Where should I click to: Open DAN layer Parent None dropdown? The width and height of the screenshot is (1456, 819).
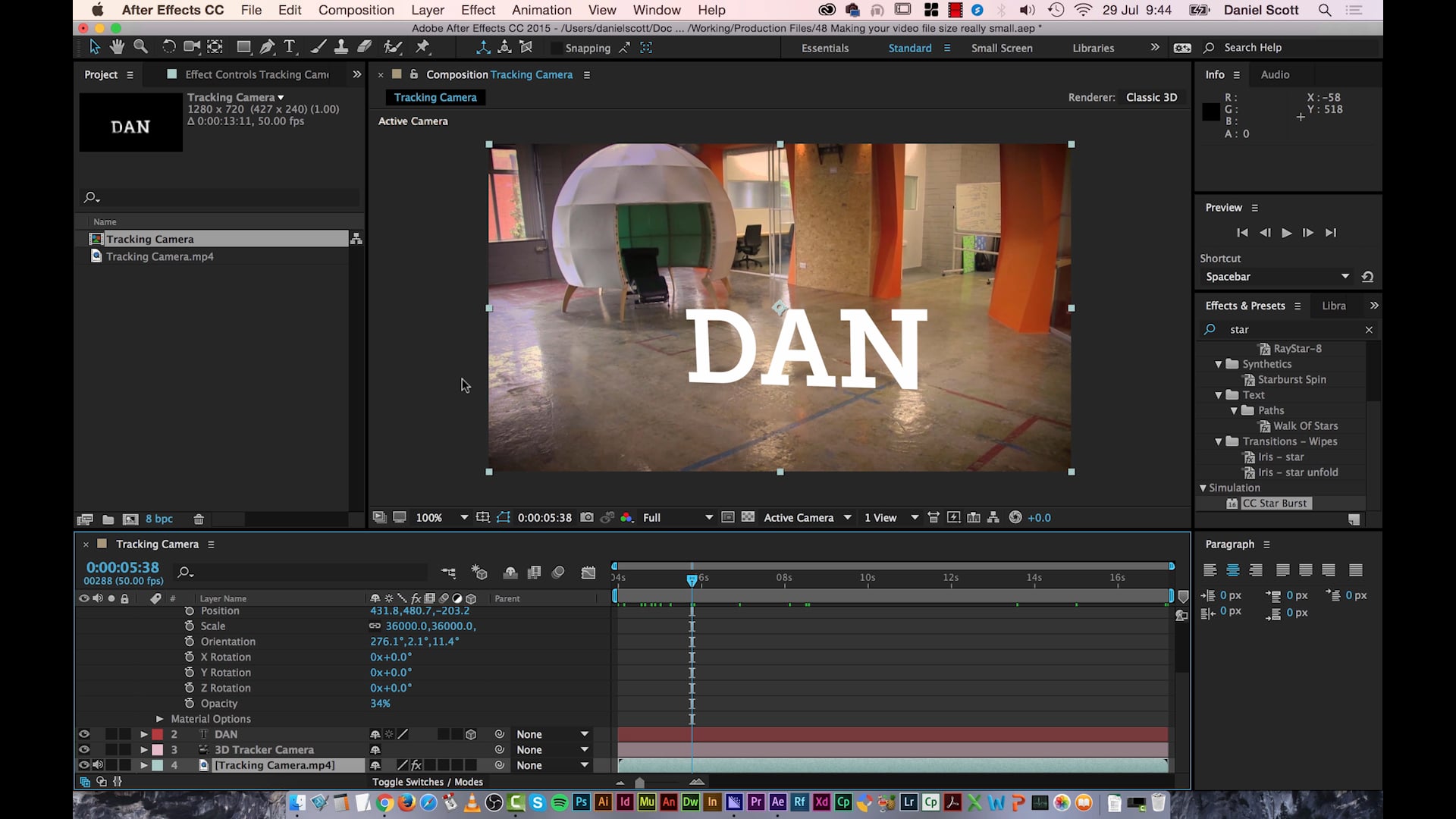click(x=552, y=734)
